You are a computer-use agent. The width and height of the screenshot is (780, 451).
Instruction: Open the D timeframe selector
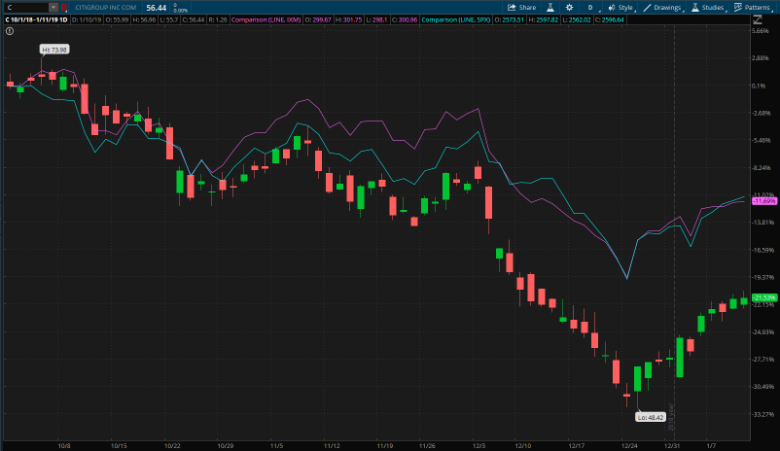pos(590,7)
